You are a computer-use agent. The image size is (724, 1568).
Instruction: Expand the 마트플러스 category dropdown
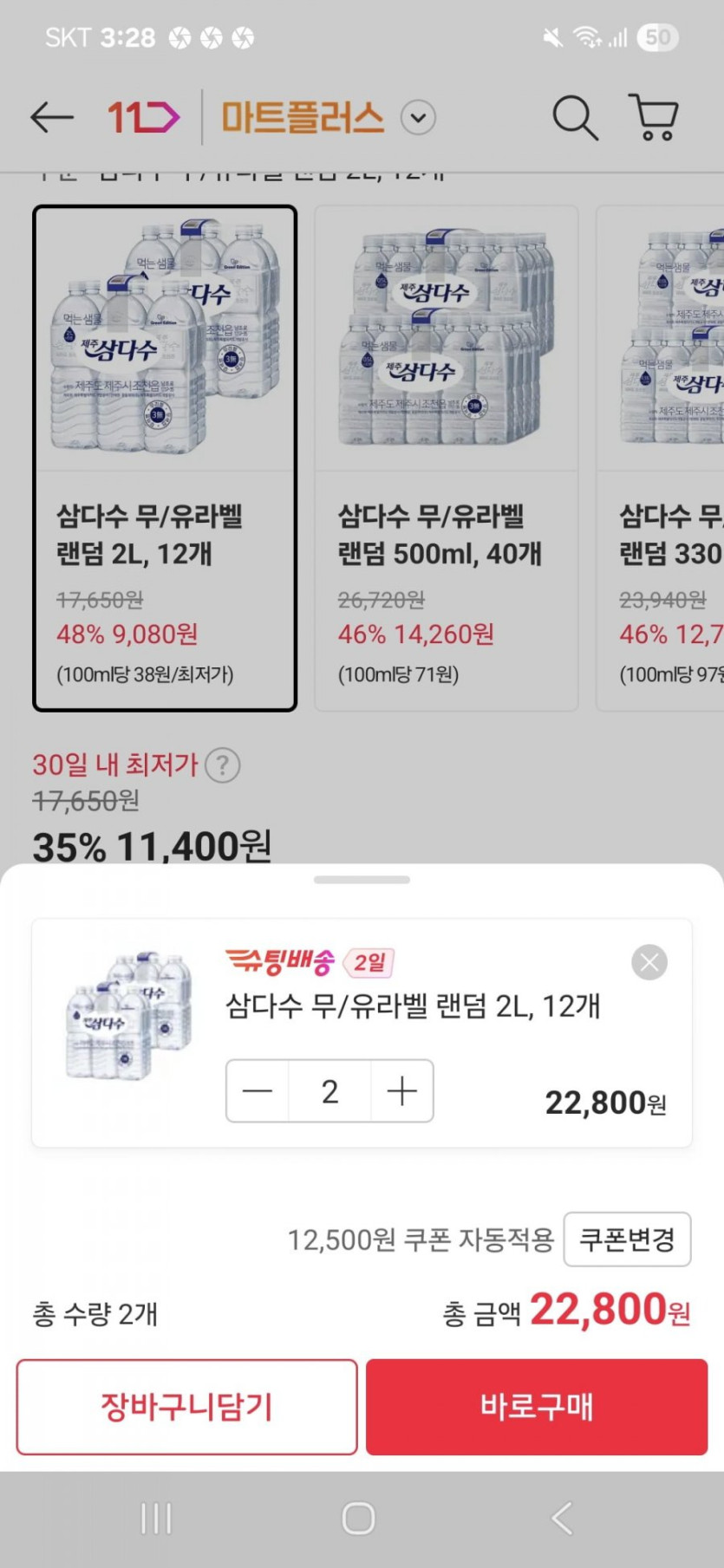coord(418,118)
